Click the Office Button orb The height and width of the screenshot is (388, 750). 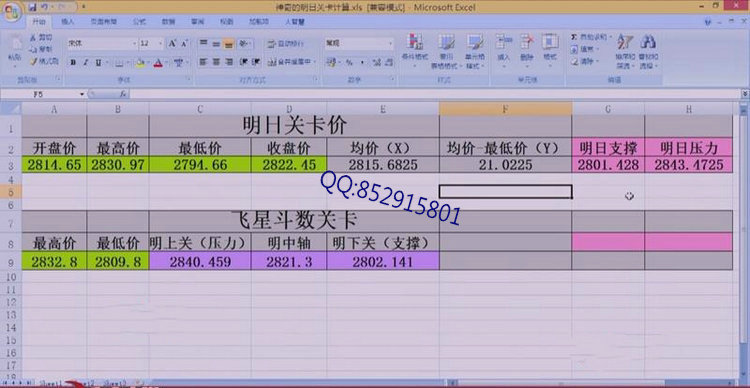click(12, 12)
